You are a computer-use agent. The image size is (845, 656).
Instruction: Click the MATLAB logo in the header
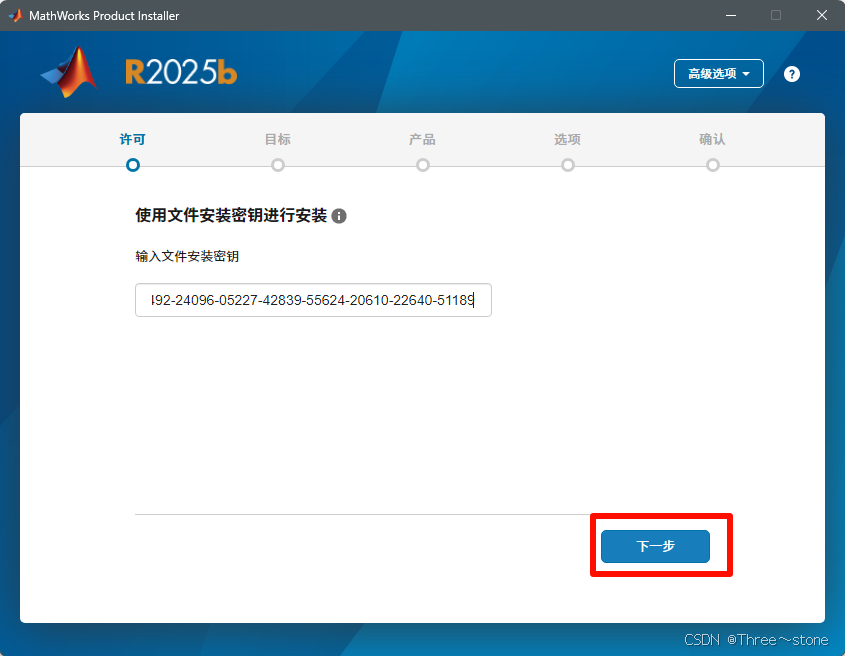pos(70,72)
